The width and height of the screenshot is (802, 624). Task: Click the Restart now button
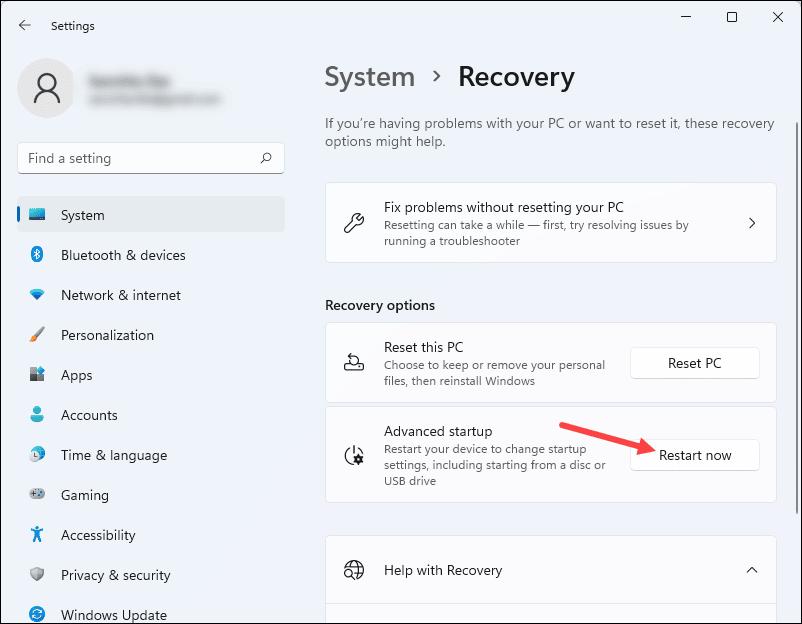pyautogui.click(x=695, y=455)
